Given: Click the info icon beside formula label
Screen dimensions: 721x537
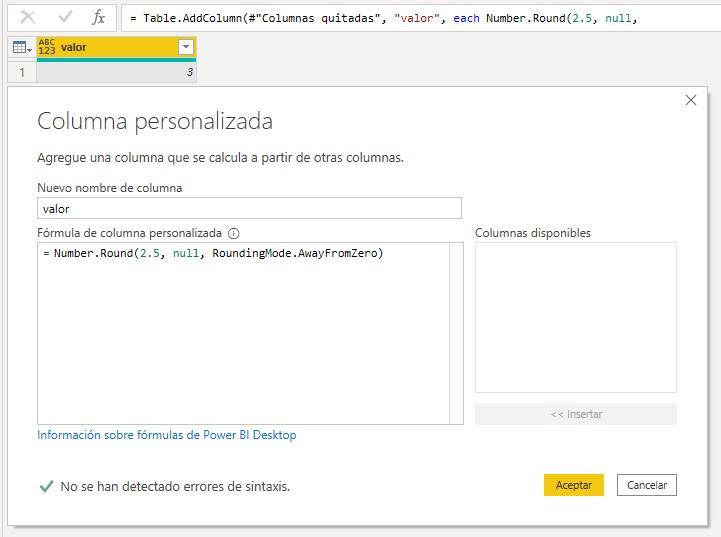Looking at the screenshot, I should click(x=234, y=233).
